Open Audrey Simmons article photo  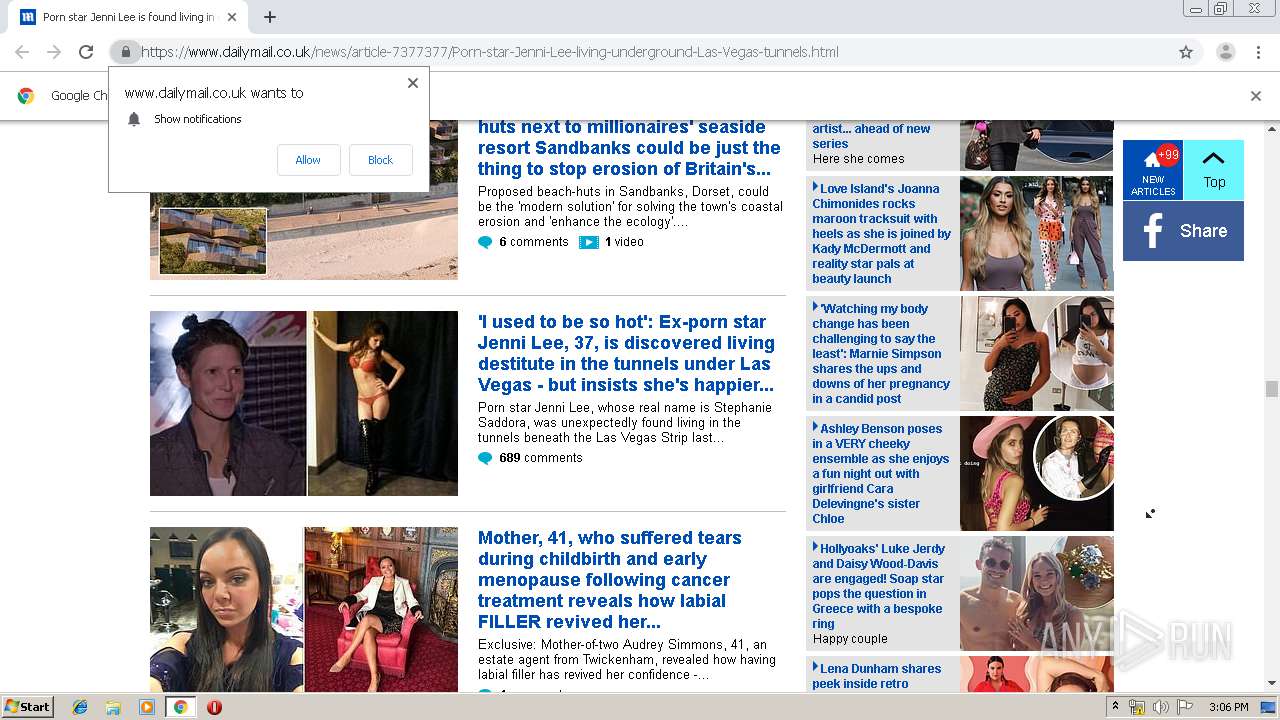click(304, 610)
